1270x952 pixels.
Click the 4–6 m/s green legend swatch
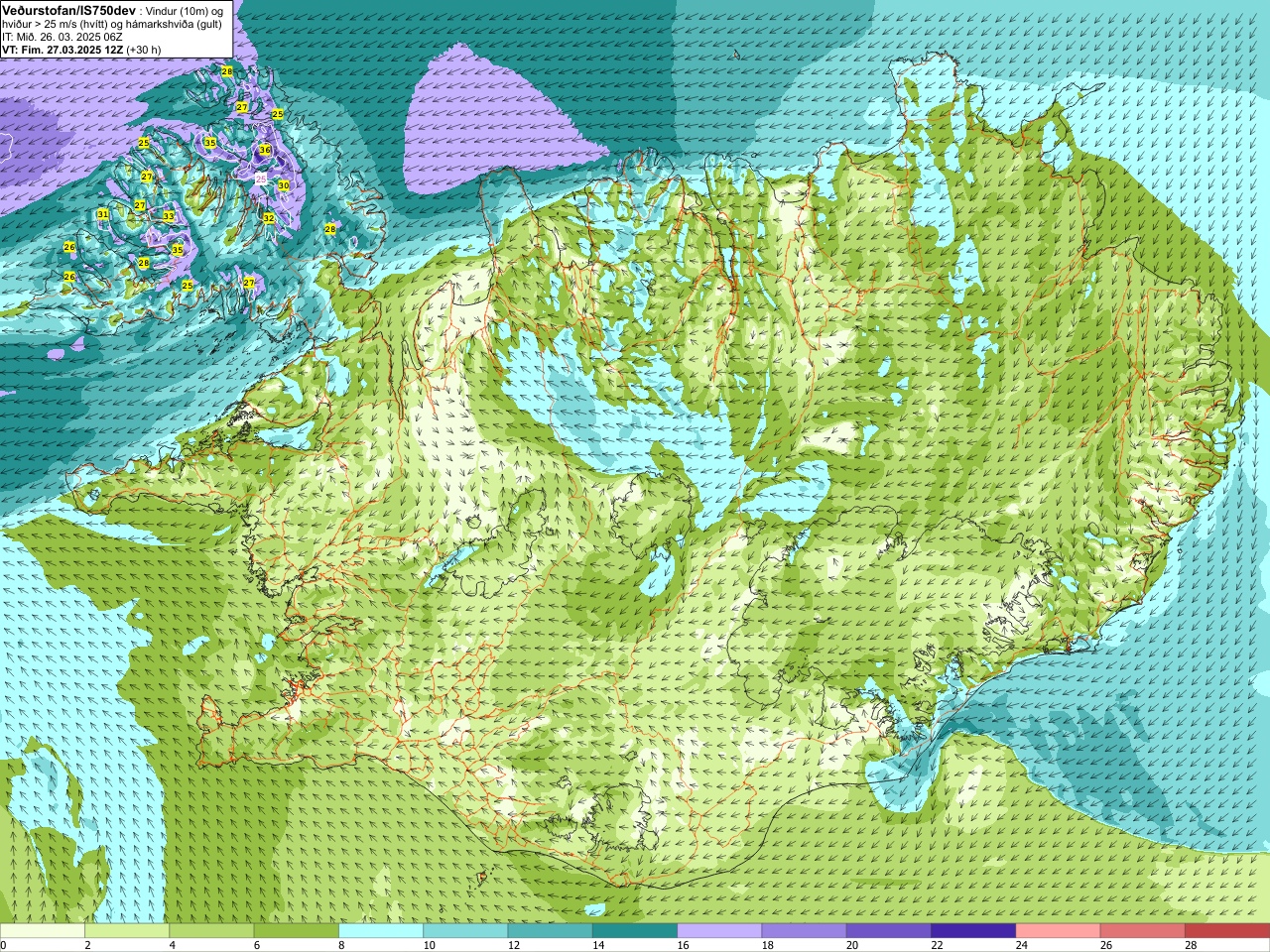click(211, 930)
